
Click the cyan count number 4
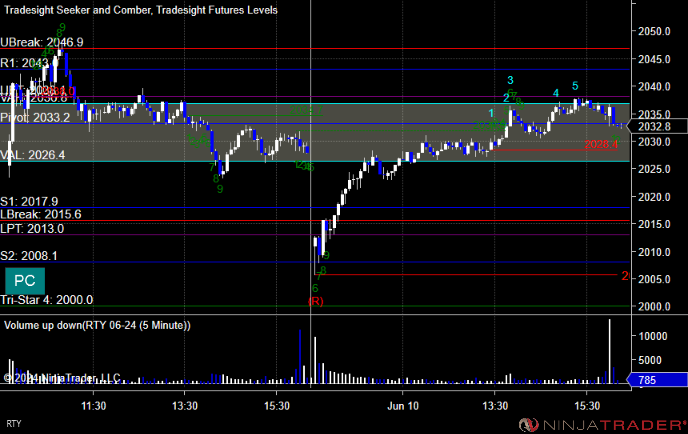click(x=556, y=93)
